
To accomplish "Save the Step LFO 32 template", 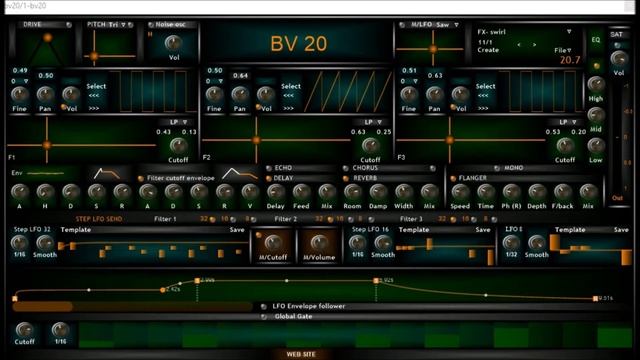I will (x=237, y=230).
